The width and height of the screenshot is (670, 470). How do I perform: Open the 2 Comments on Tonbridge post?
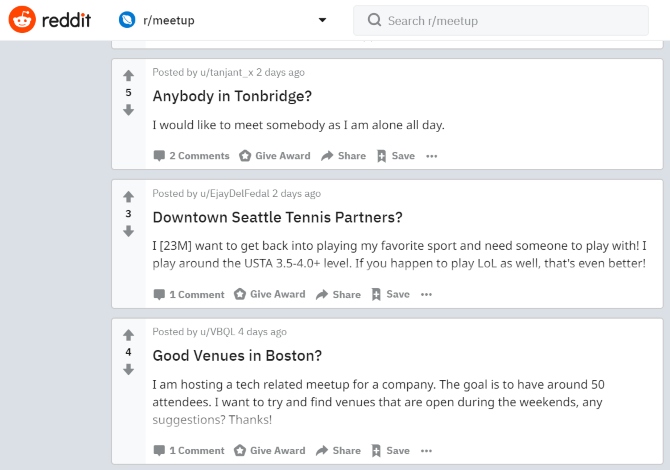pos(191,156)
